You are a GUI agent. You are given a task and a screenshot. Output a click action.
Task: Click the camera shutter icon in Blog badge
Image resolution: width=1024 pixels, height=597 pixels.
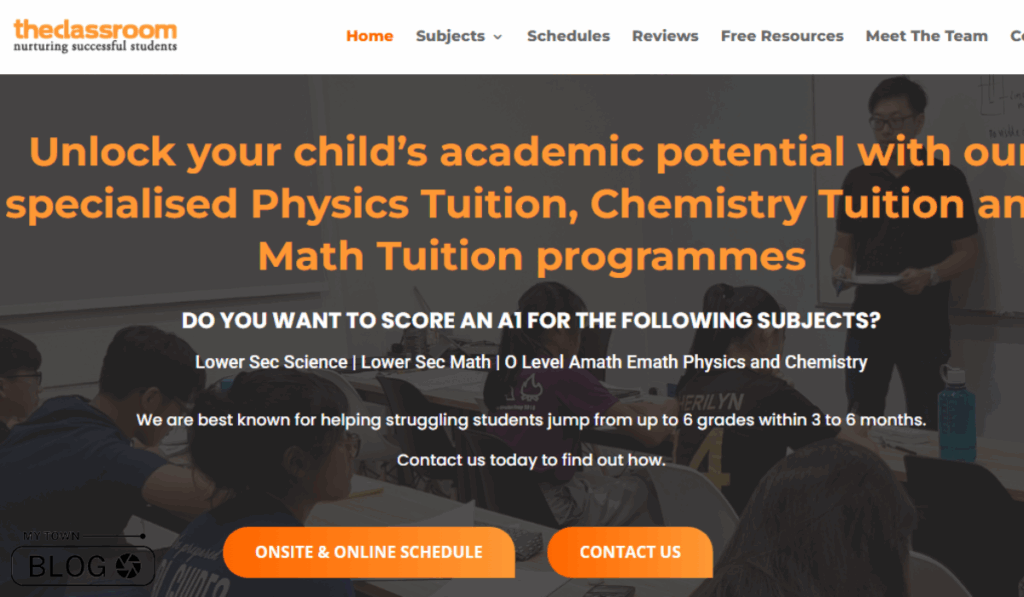pyautogui.click(x=128, y=567)
